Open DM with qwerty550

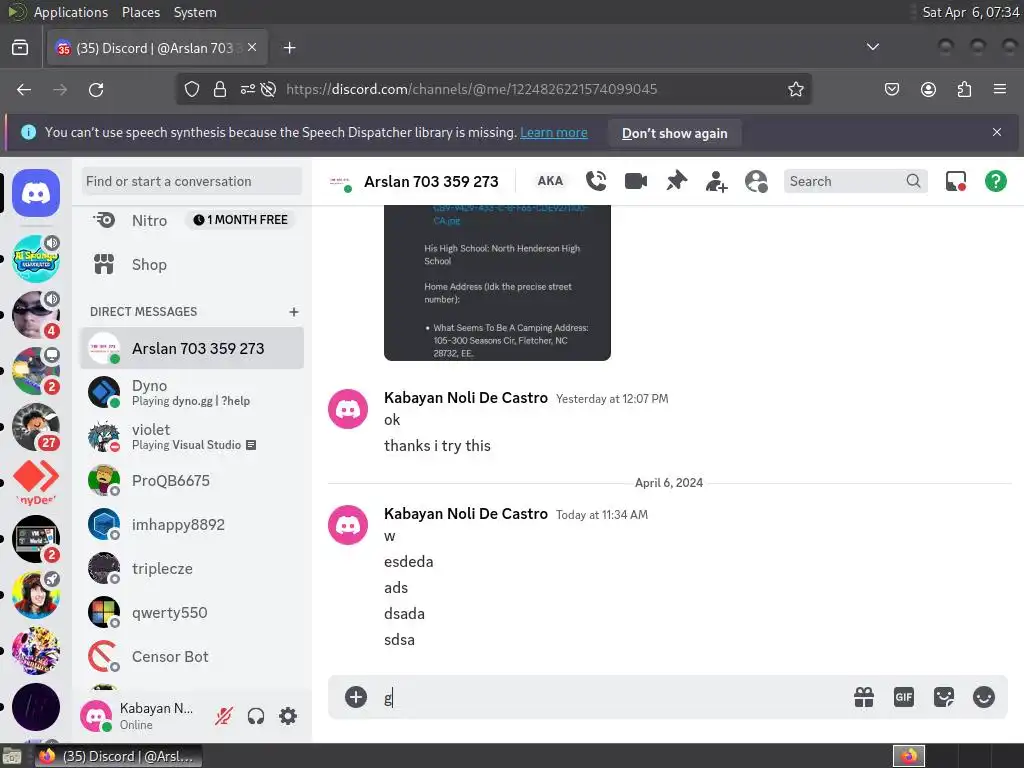pyautogui.click(x=192, y=613)
